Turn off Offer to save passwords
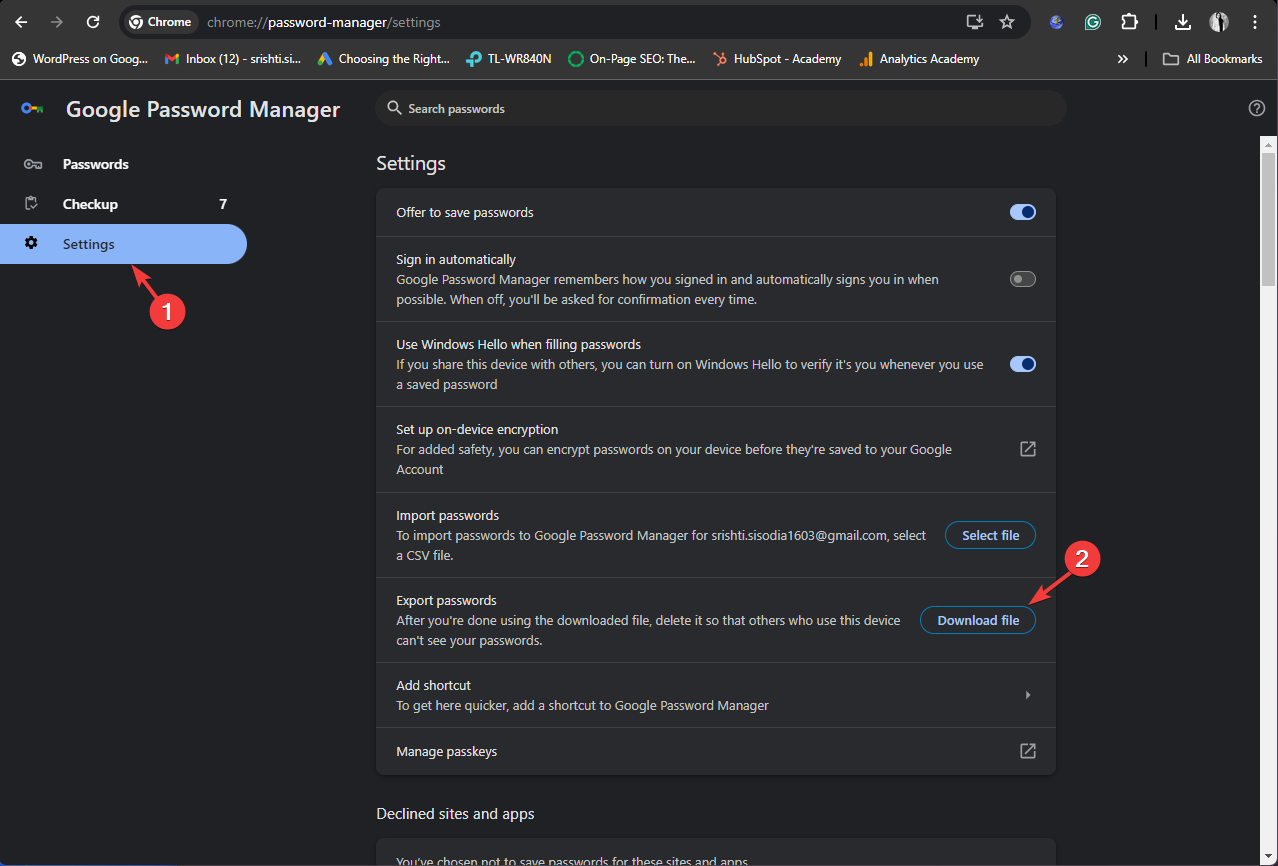1278x866 pixels. (1022, 212)
